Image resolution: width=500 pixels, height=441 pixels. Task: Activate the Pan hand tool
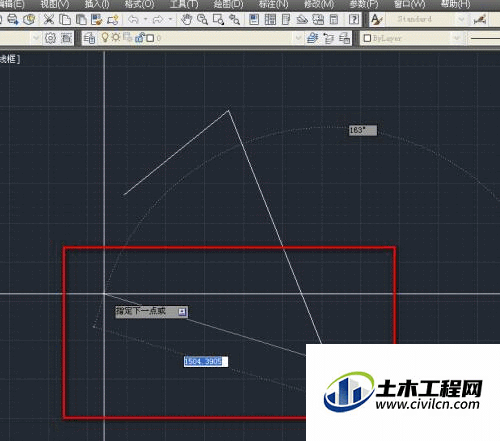(x=186, y=19)
